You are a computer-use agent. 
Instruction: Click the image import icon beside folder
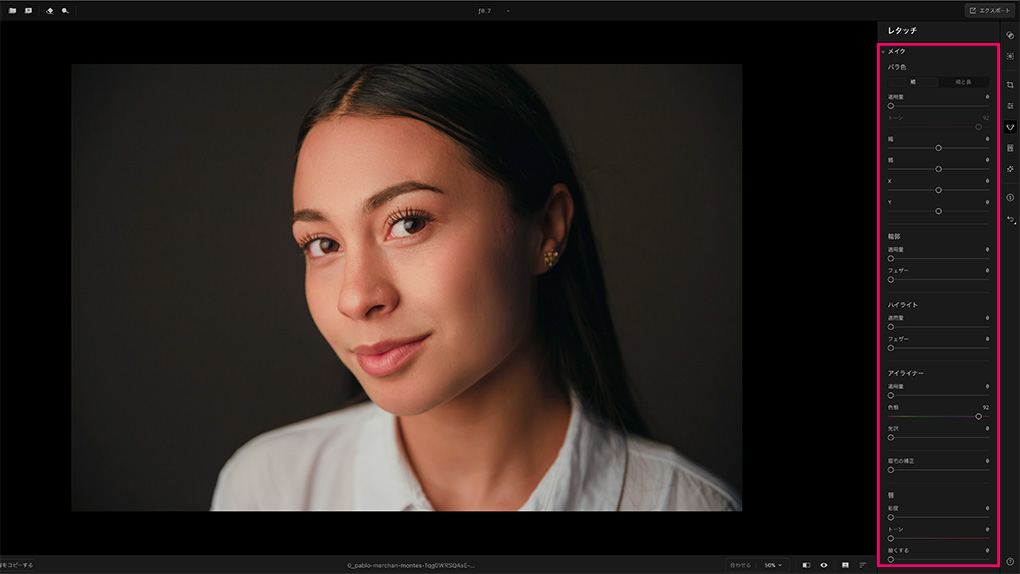coord(29,10)
